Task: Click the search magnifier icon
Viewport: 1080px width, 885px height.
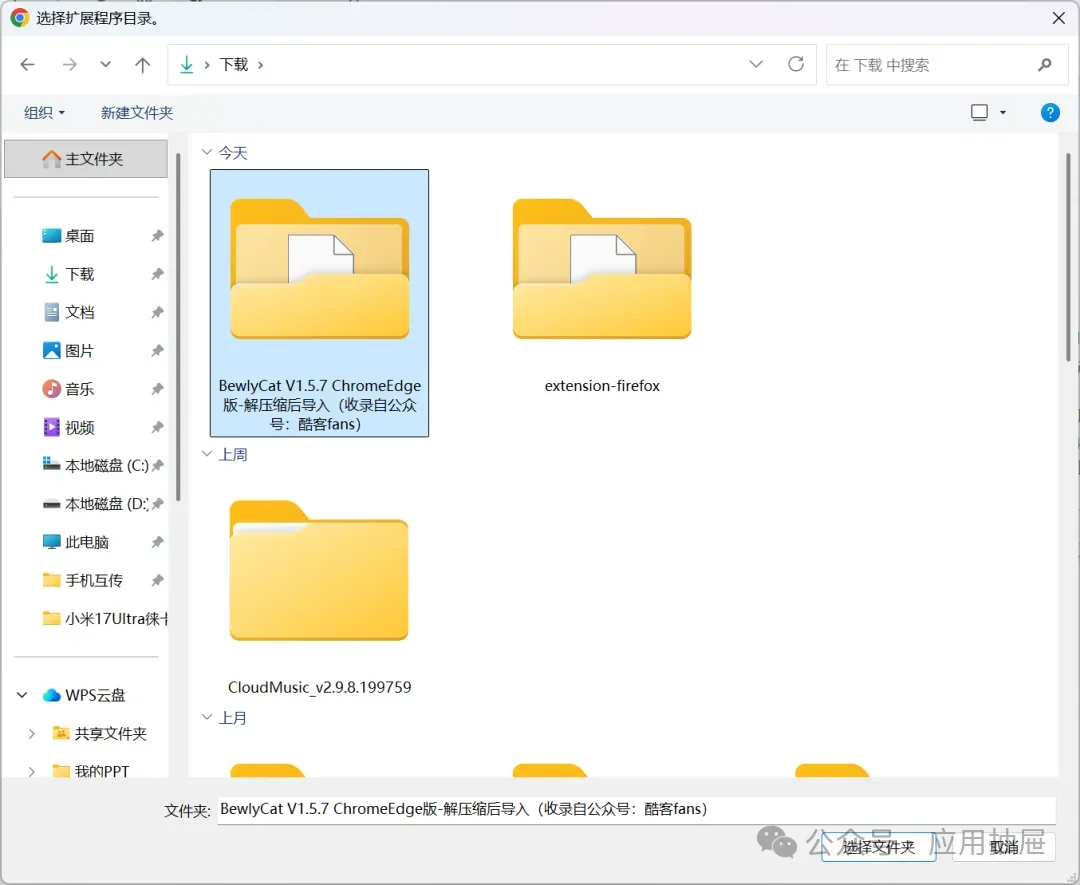Action: click(1045, 65)
